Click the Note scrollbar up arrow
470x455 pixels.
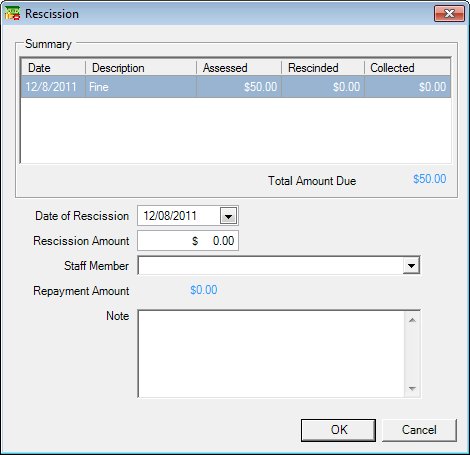click(x=412, y=320)
